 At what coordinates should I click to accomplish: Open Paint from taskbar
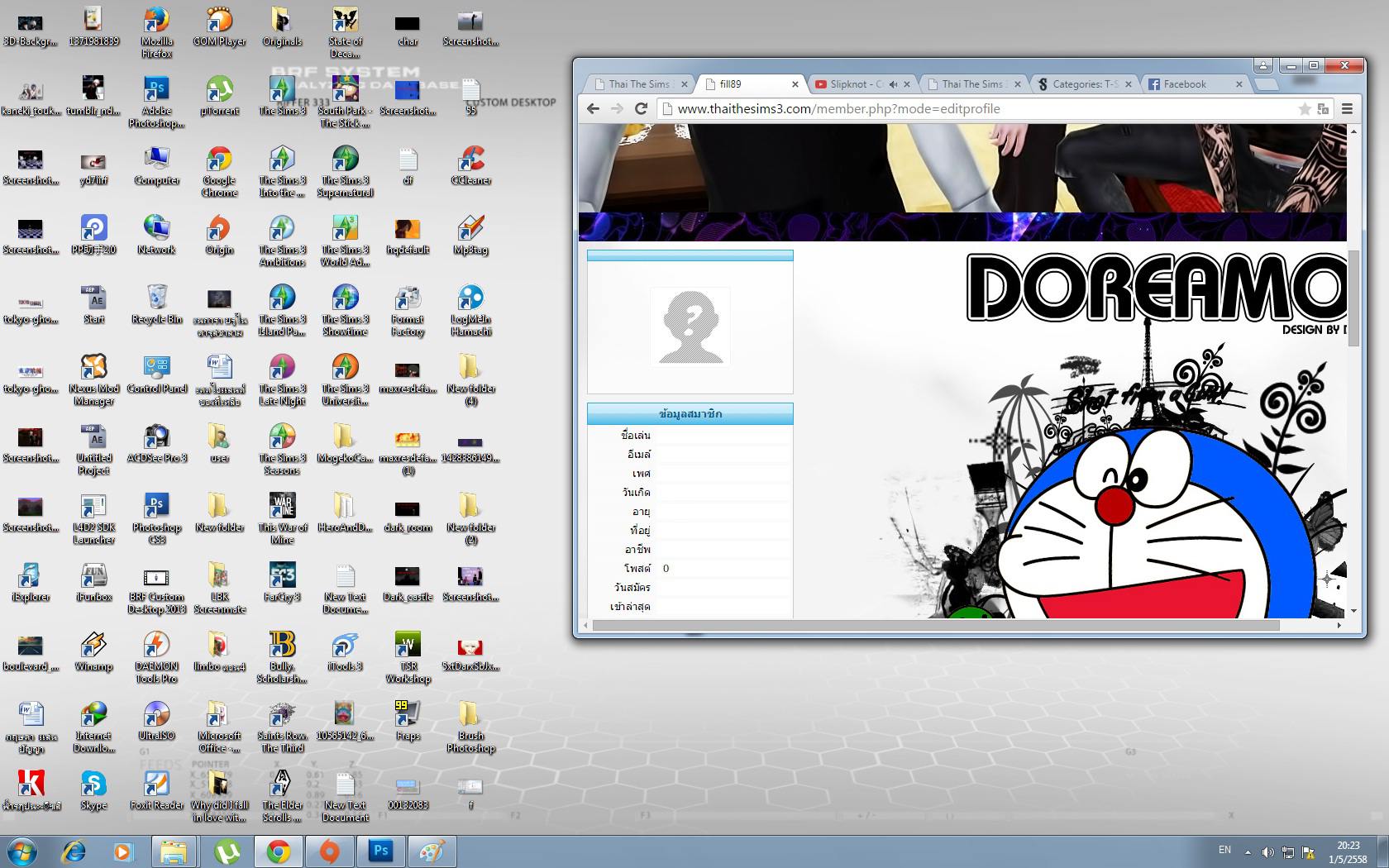432,851
